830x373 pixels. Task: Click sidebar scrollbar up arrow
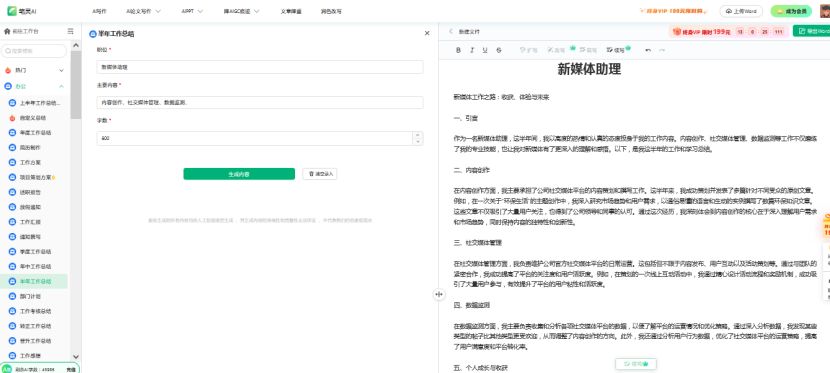(75, 46)
